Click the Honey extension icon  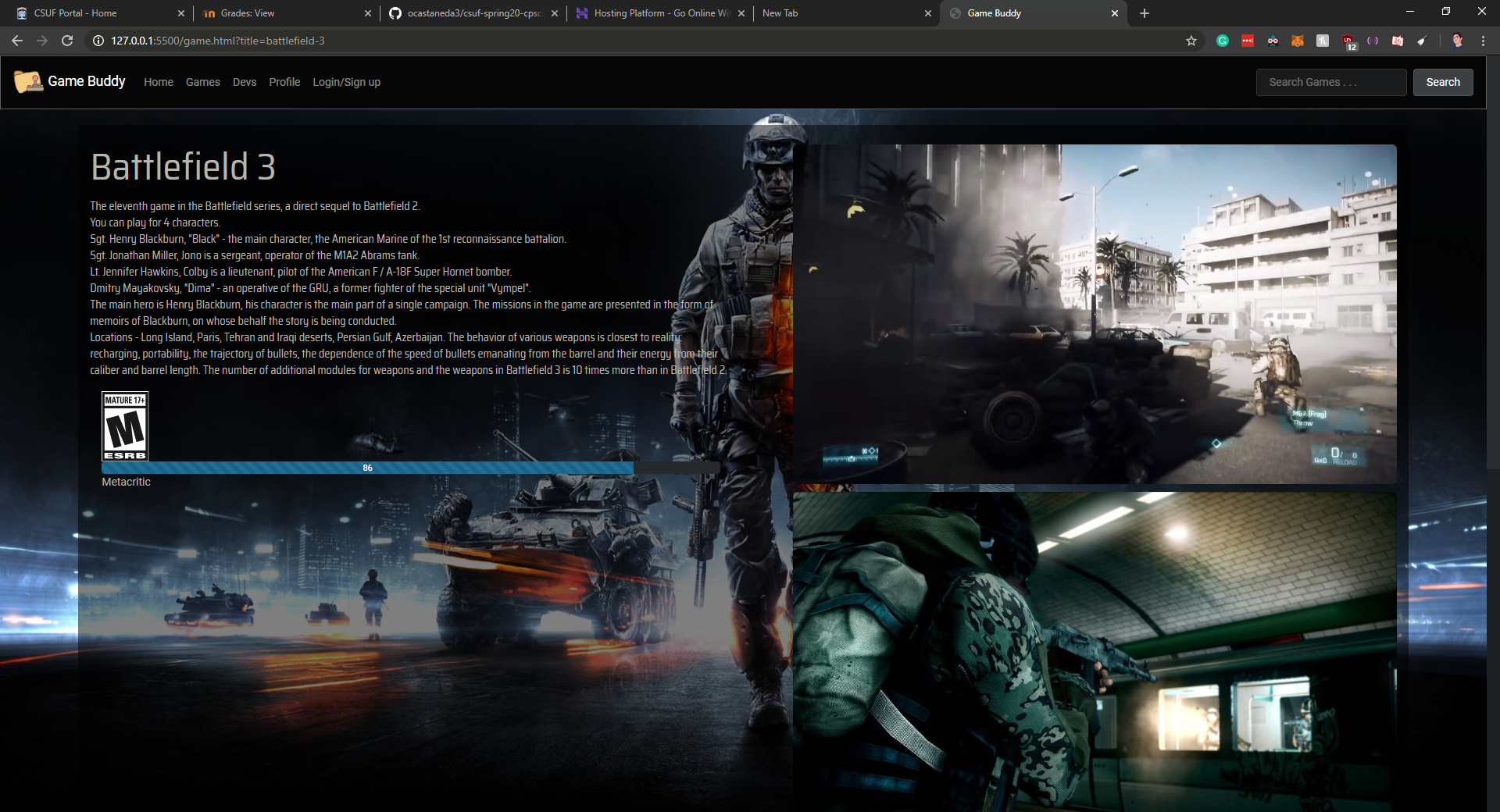[x=1323, y=41]
